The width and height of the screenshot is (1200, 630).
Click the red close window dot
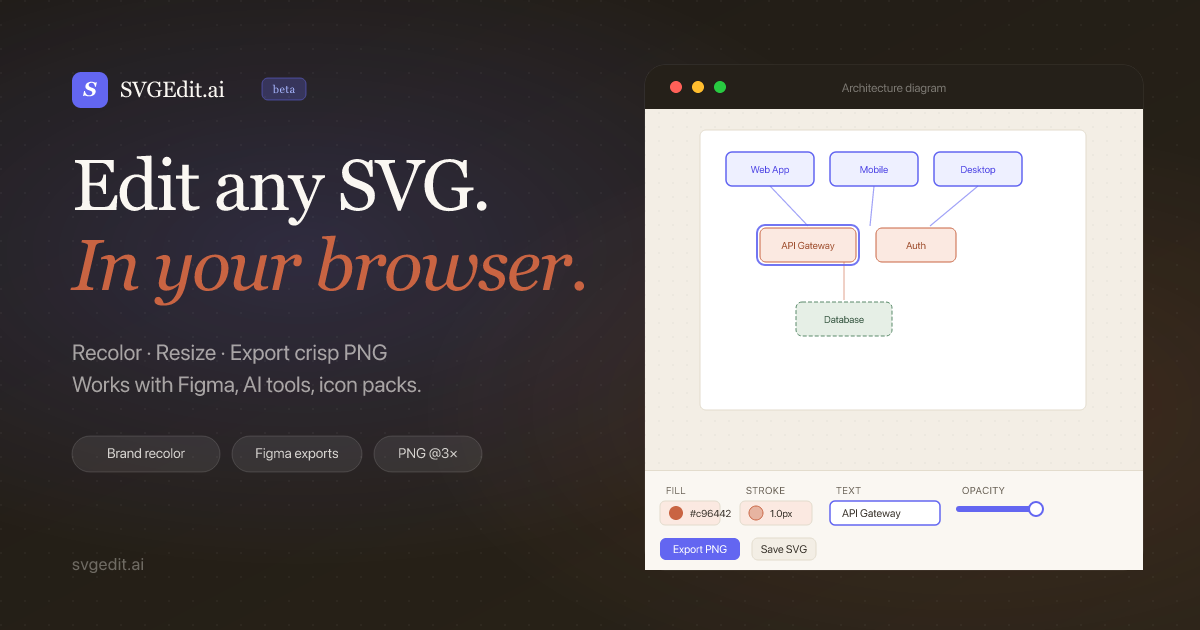pos(676,88)
